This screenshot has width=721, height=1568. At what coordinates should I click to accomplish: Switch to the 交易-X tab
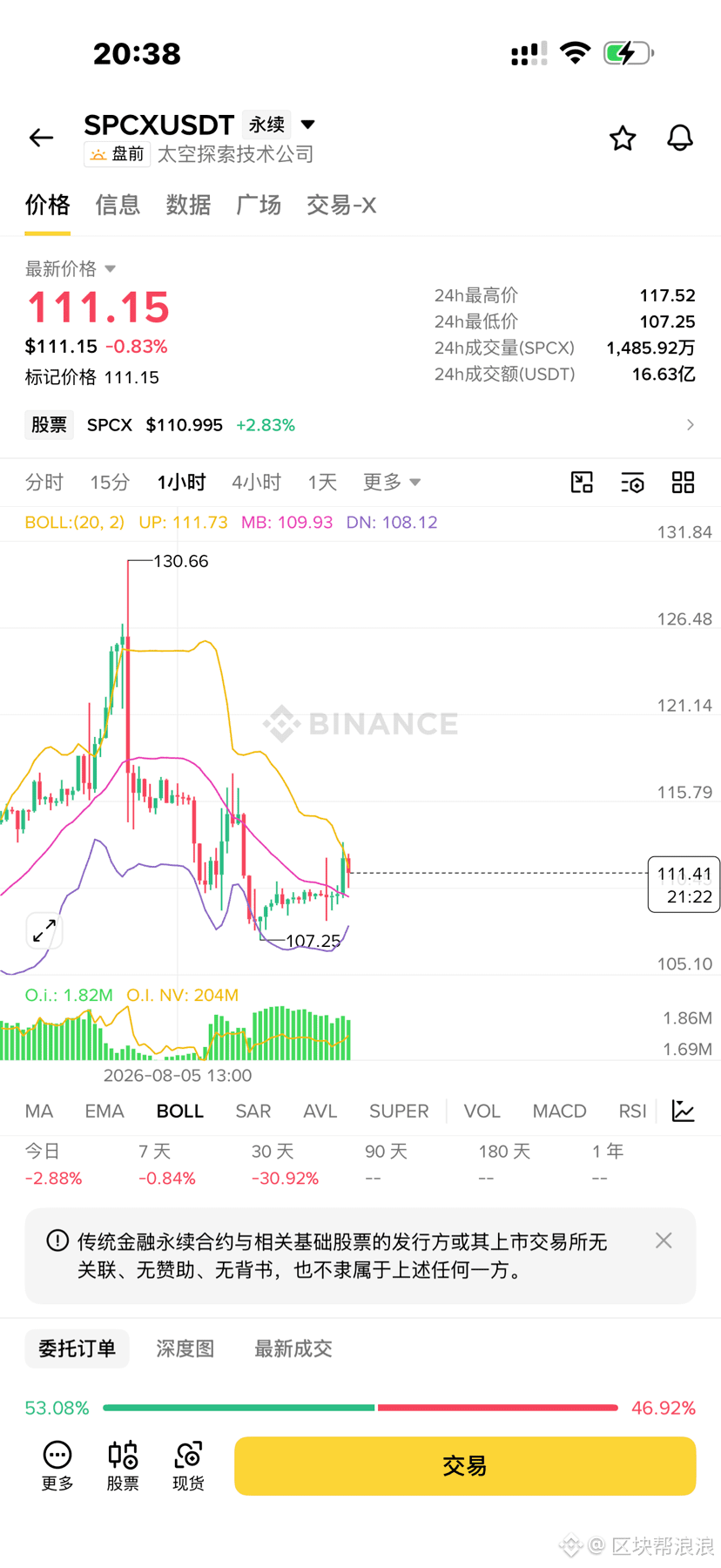341,206
